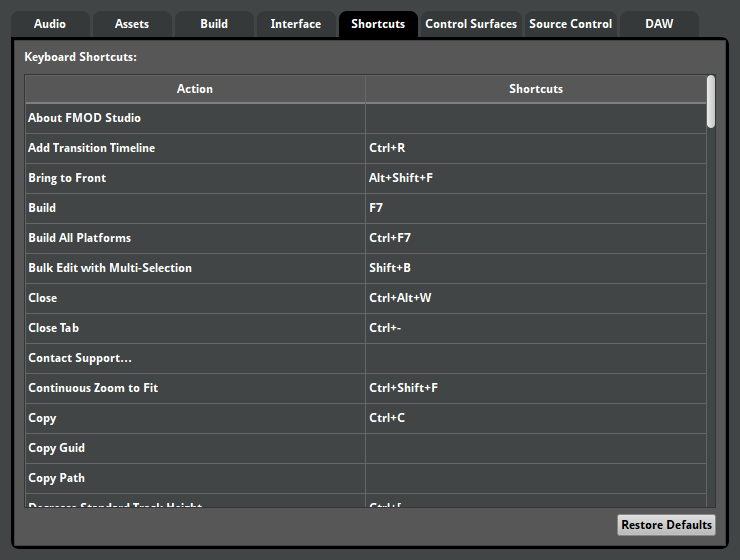Viewport: 740px width, 560px height.
Task: Switch to Source Control tab
Action: coord(569,24)
